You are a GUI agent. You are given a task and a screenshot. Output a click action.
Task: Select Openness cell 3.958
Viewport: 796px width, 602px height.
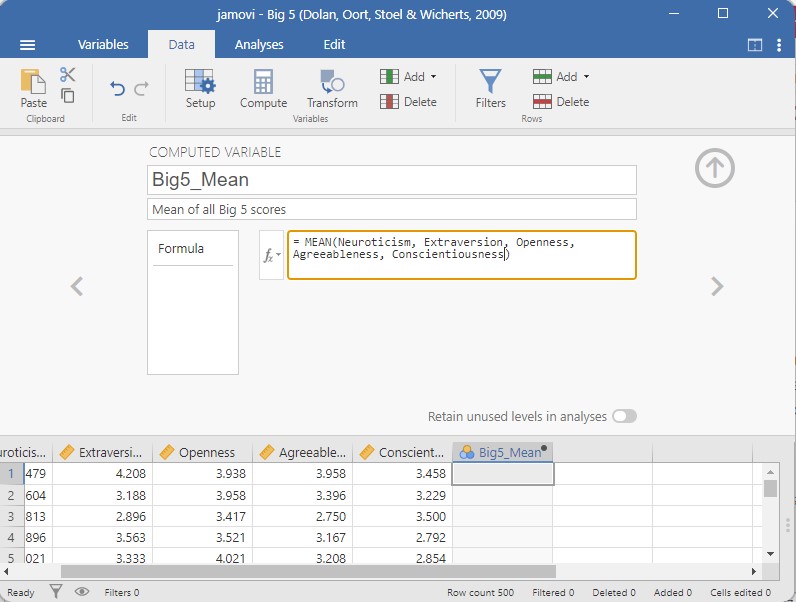tap(202, 495)
